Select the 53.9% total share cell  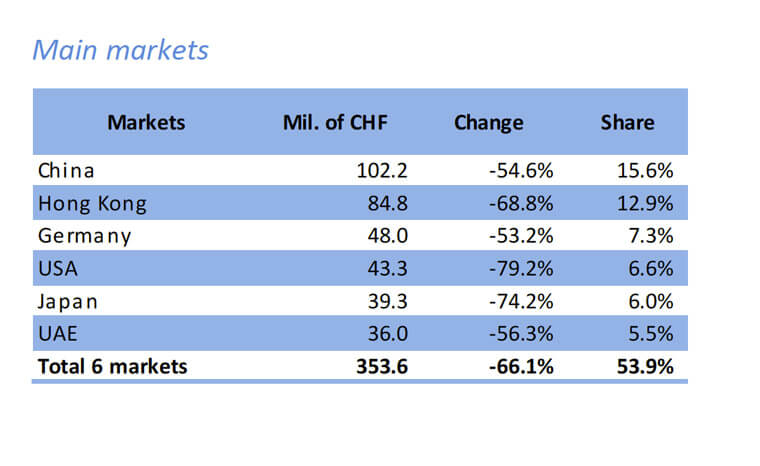tap(645, 367)
